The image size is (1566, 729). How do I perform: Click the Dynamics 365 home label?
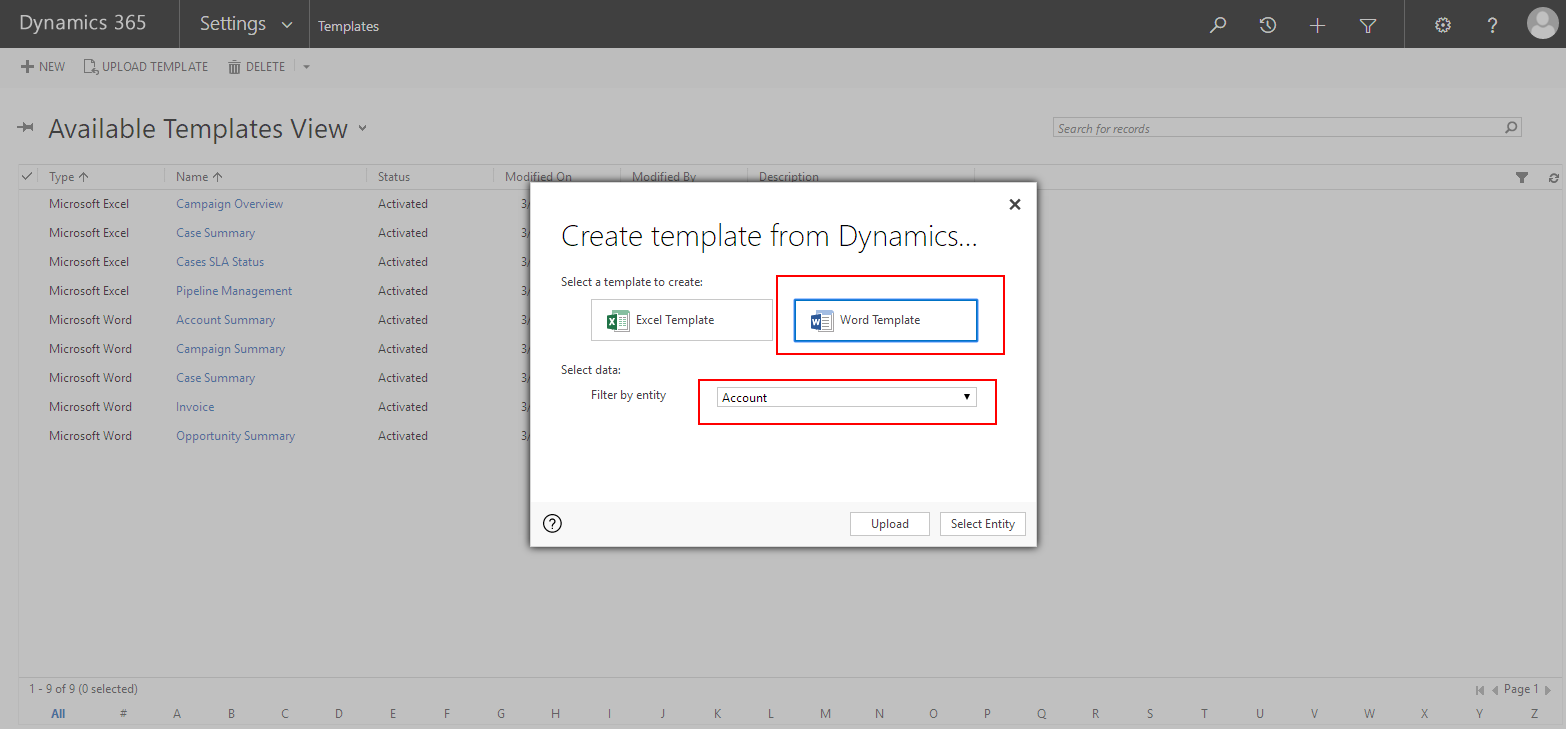click(x=82, y=23)
